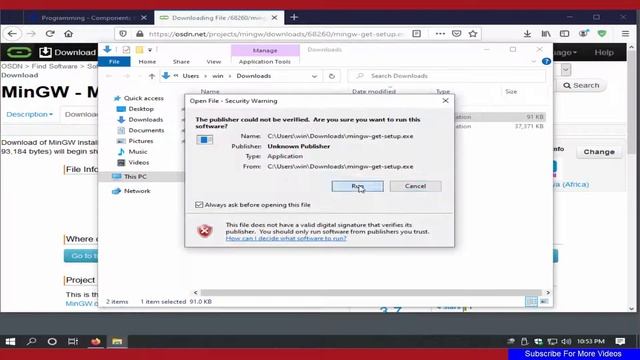
Task: Toggle reader view icon in address bar
Action: click(x=416, y=34)
